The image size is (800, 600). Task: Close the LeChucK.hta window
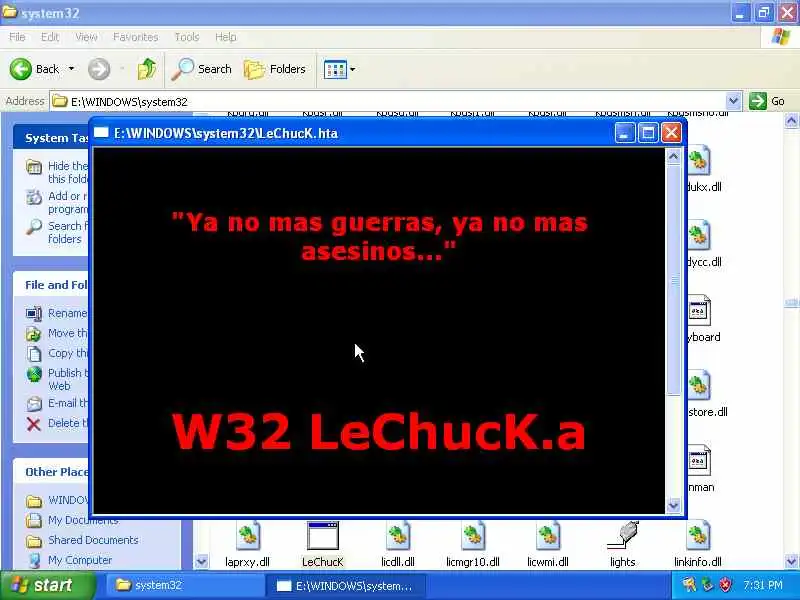(x=671, y=133)
